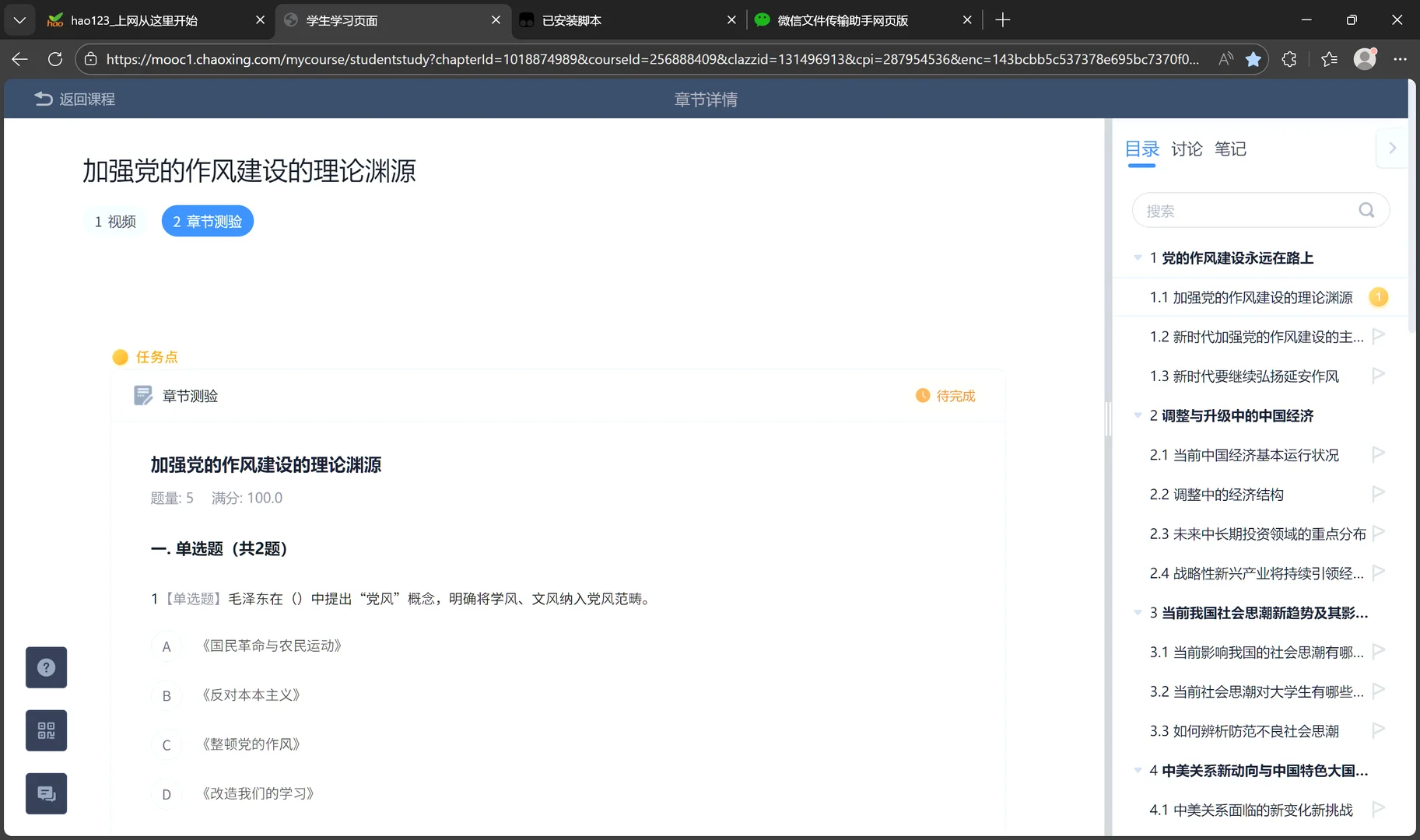Collapse chapter 2 调整与升级中的中国经济
This screenshot has width=1420, height=840.
click(x=1137, y=416)
